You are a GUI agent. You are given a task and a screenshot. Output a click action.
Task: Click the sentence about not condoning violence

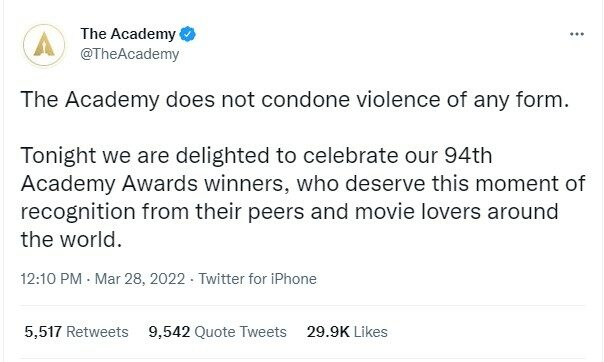coord(295,100)
